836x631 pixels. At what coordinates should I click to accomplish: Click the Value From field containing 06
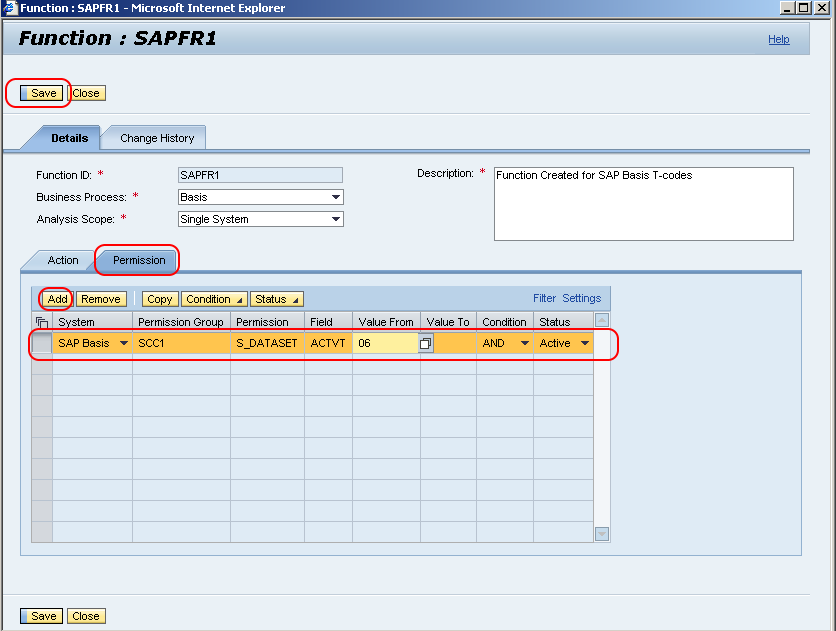(385, 343)
